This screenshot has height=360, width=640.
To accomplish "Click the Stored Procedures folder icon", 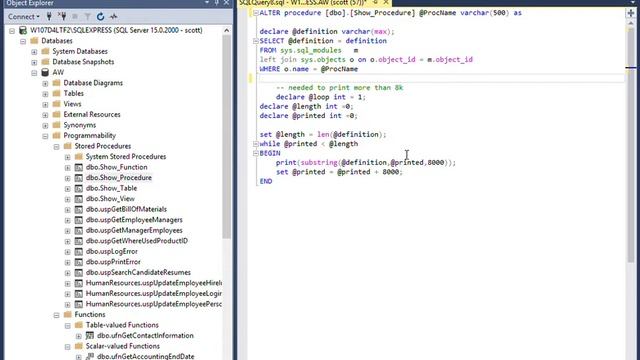I will [x=67, y=146].
